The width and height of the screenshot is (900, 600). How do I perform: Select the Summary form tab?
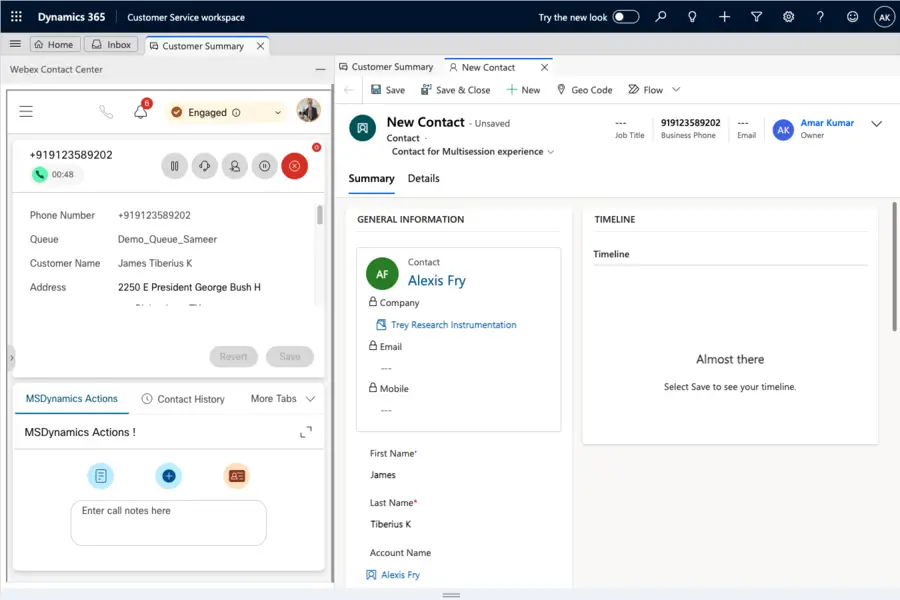pyautogui.click(x=371, y=179)
